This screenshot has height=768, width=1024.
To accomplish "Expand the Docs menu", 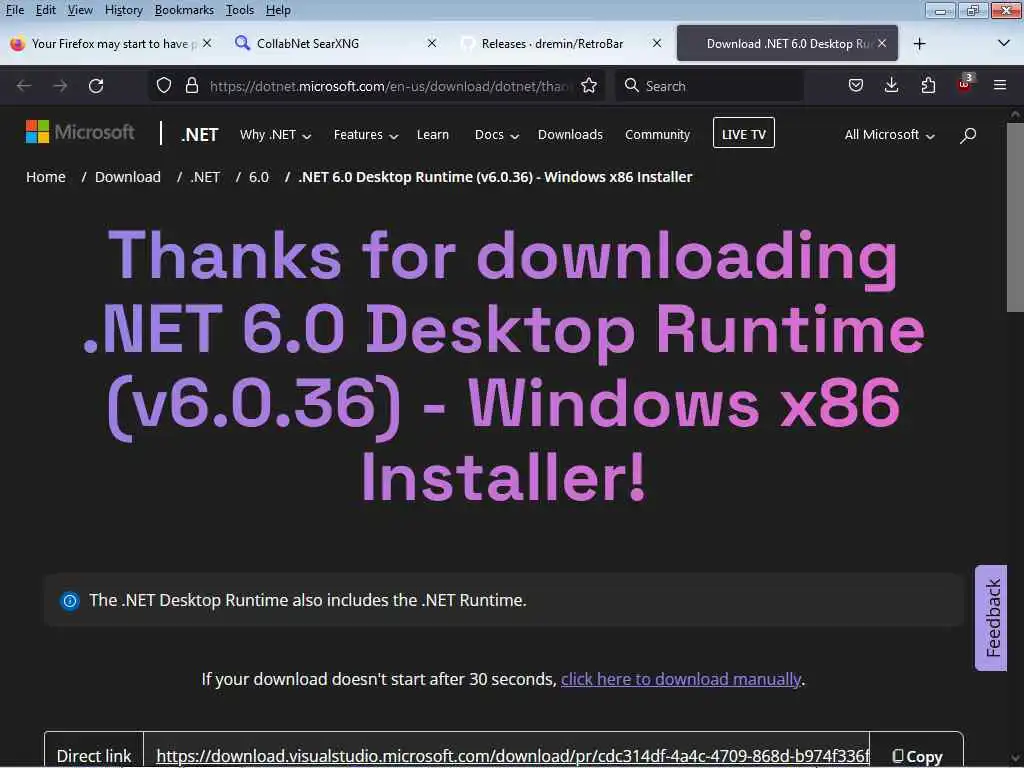I will pyautogui.click(x=496, y=135).
